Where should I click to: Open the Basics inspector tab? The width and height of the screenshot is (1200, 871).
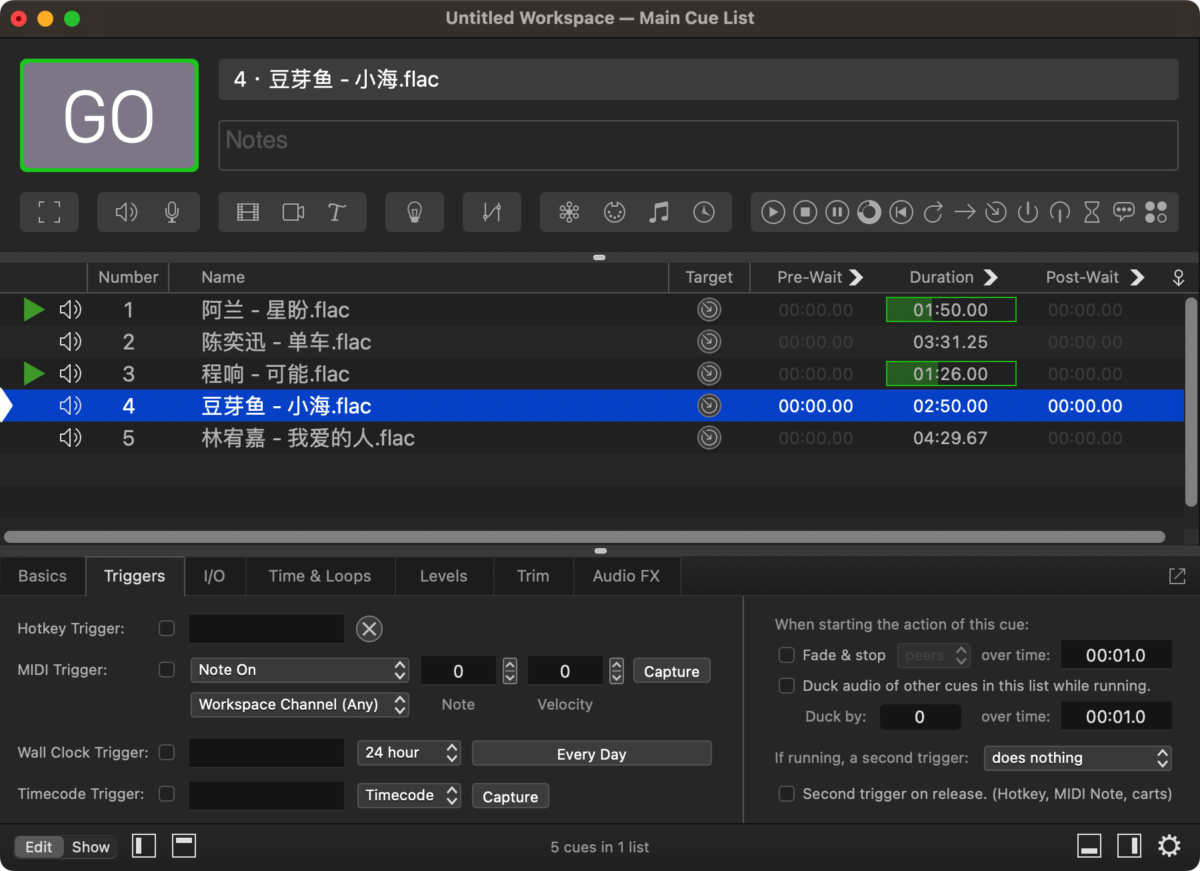point(42,576)
